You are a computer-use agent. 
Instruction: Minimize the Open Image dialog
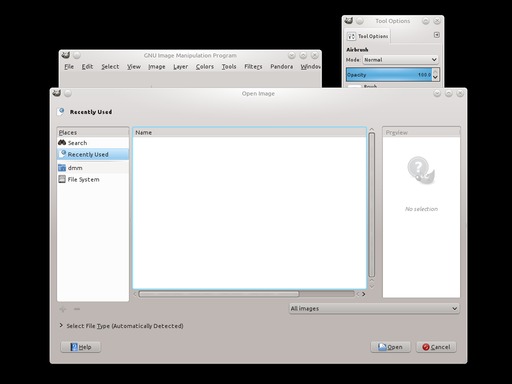437,94
